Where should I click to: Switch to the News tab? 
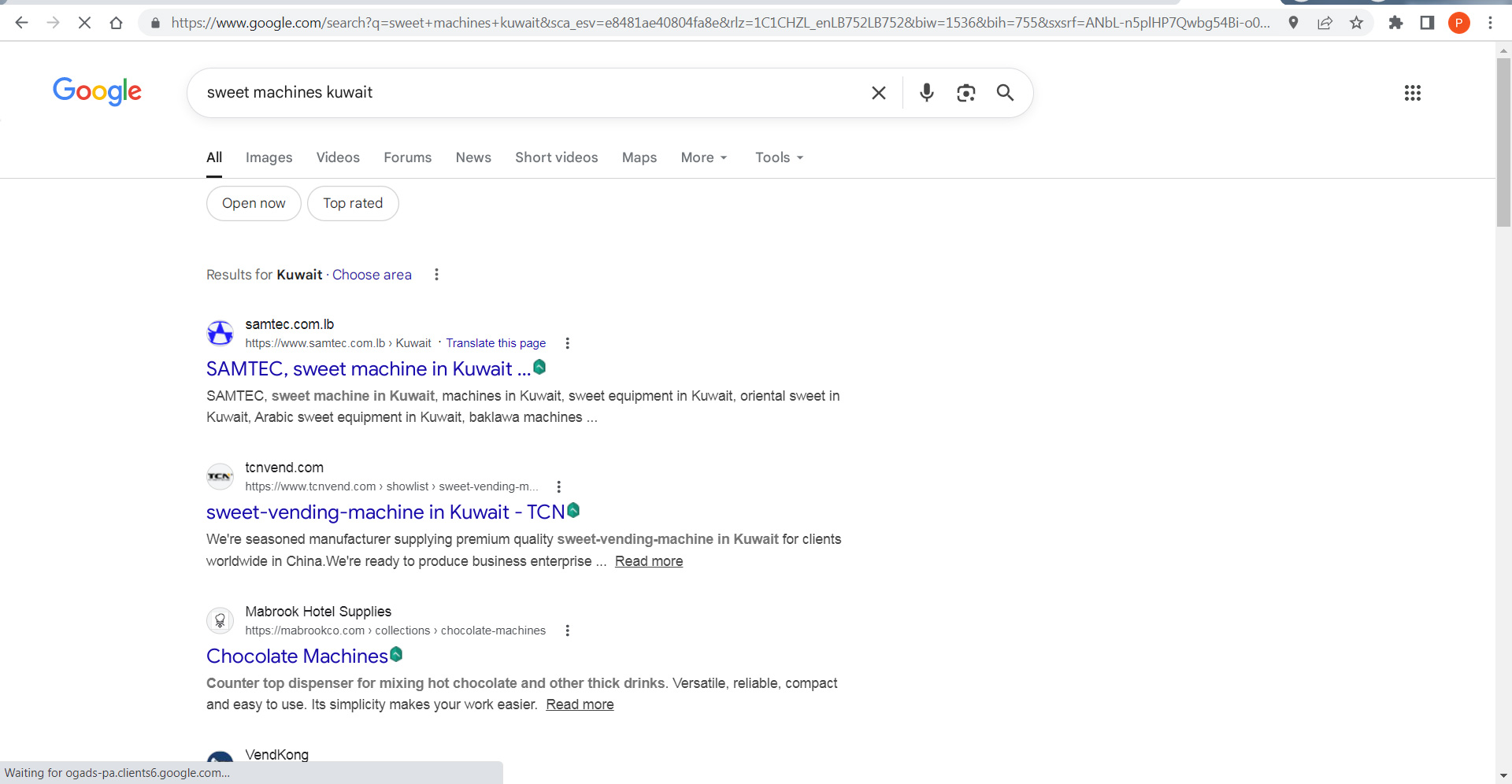point(473,157)
